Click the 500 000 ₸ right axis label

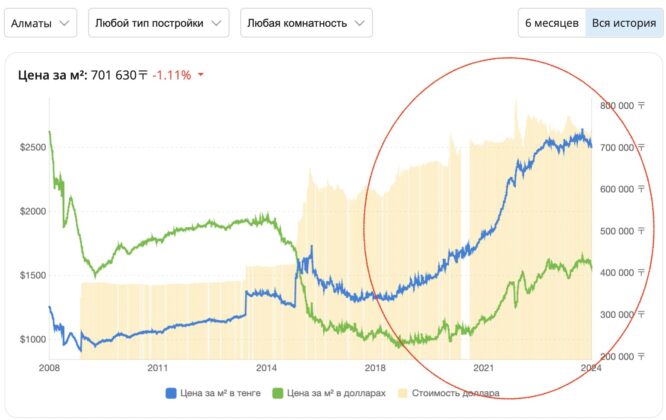point(622,231)
